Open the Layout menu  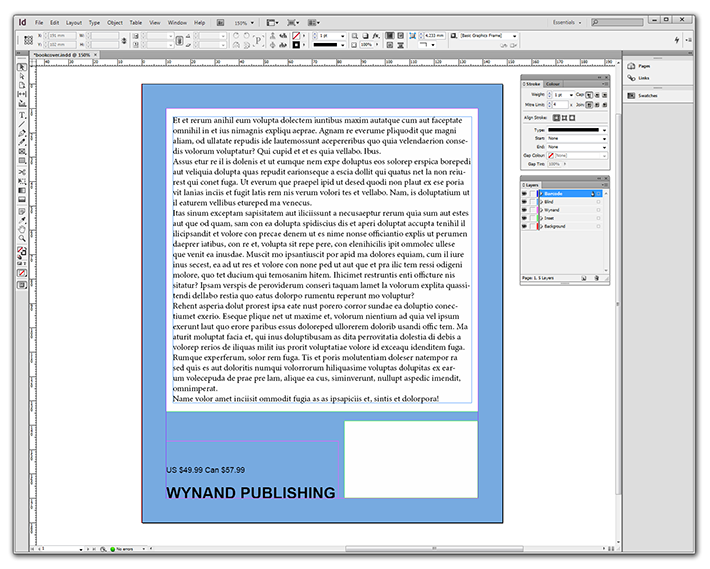tap(74, 23)
